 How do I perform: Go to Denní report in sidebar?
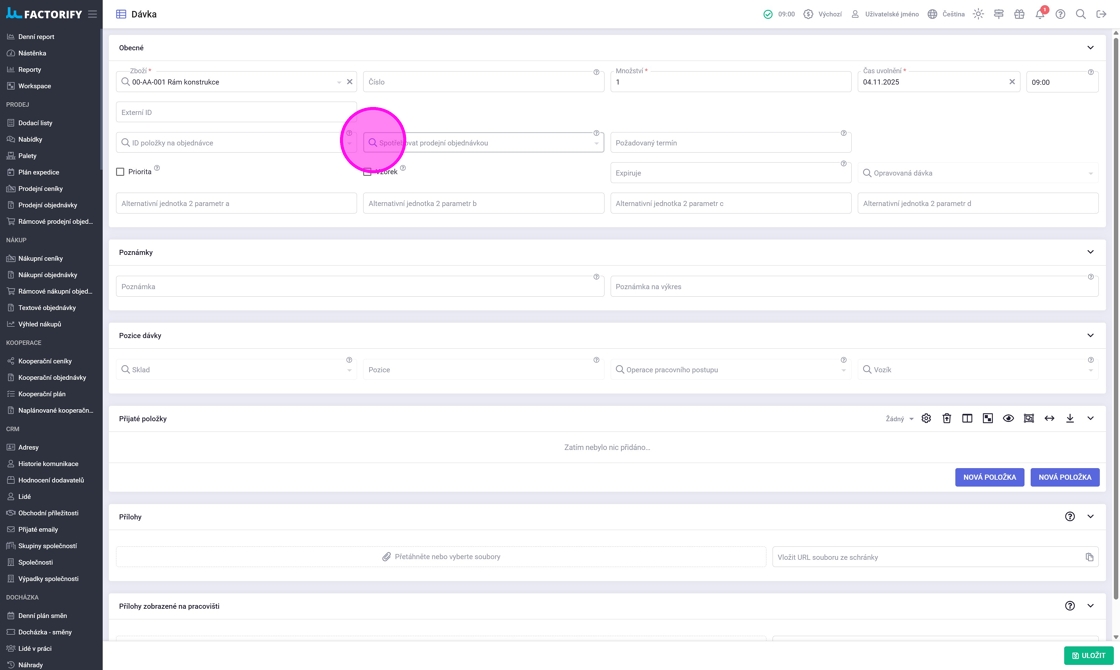tap(36, 37)
